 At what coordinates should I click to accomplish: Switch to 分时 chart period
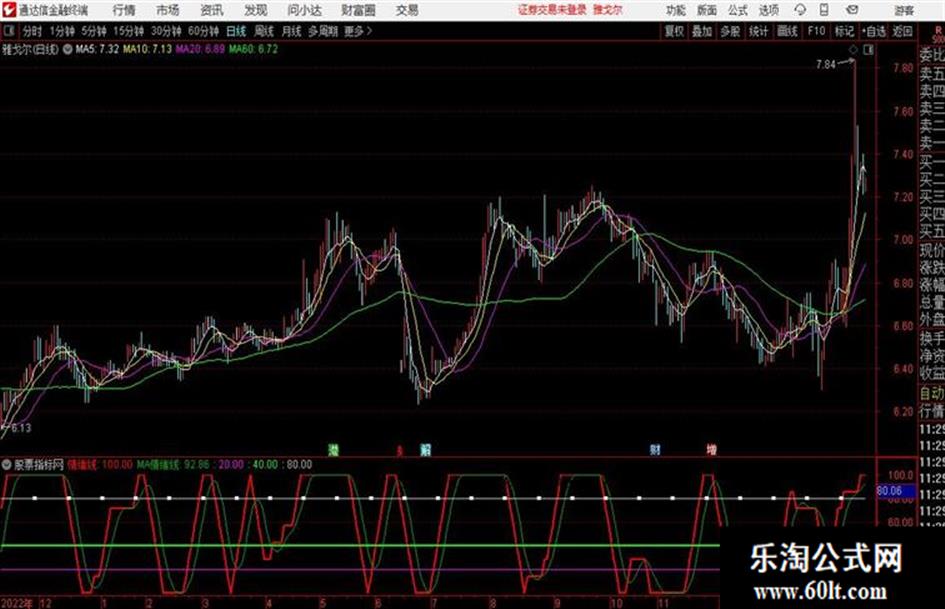coord(33,31)
